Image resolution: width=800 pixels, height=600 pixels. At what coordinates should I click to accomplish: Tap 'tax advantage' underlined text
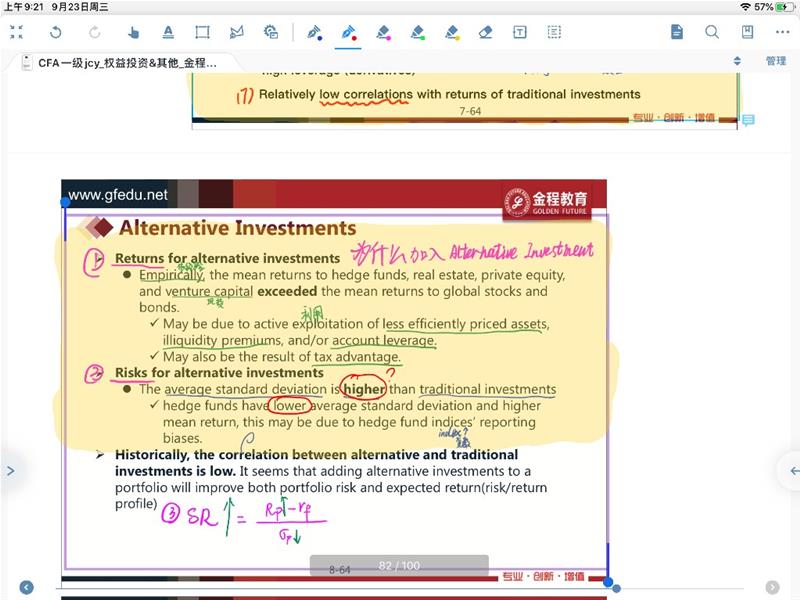pyautogui.click(x=357, y=356)
